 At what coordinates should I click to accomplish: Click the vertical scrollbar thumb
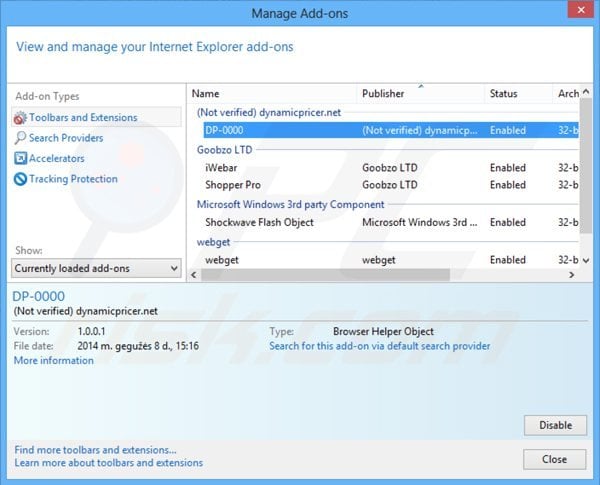586,165
